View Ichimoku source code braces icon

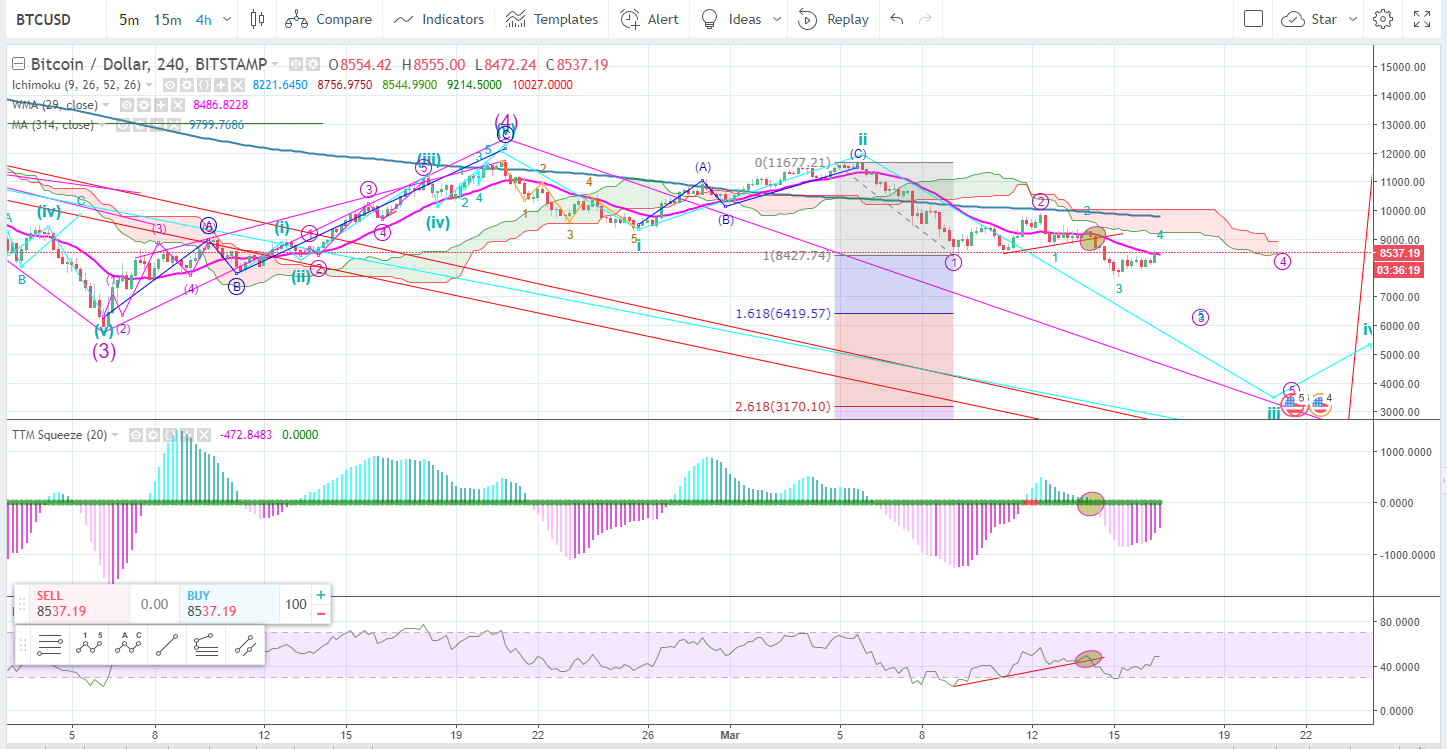204,85
